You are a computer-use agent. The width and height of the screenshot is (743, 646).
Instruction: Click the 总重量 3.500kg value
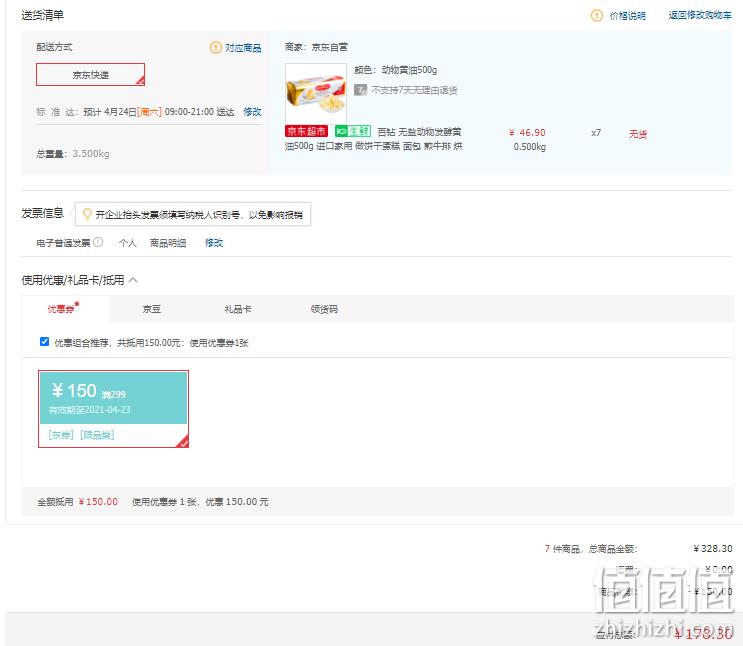tap(91, 154)
